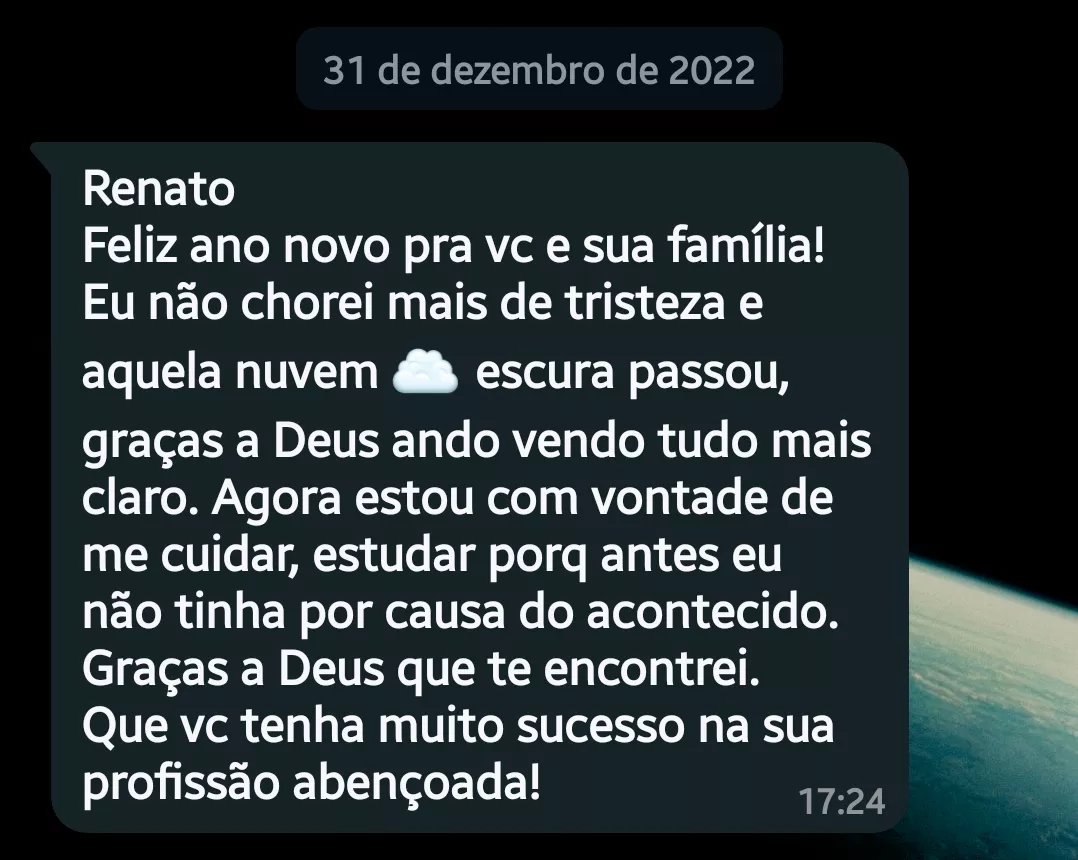Click the 17:24 message timestamp
This screenshot has width=1078, height=860.
pyautogui.click(x=842, y=802)
